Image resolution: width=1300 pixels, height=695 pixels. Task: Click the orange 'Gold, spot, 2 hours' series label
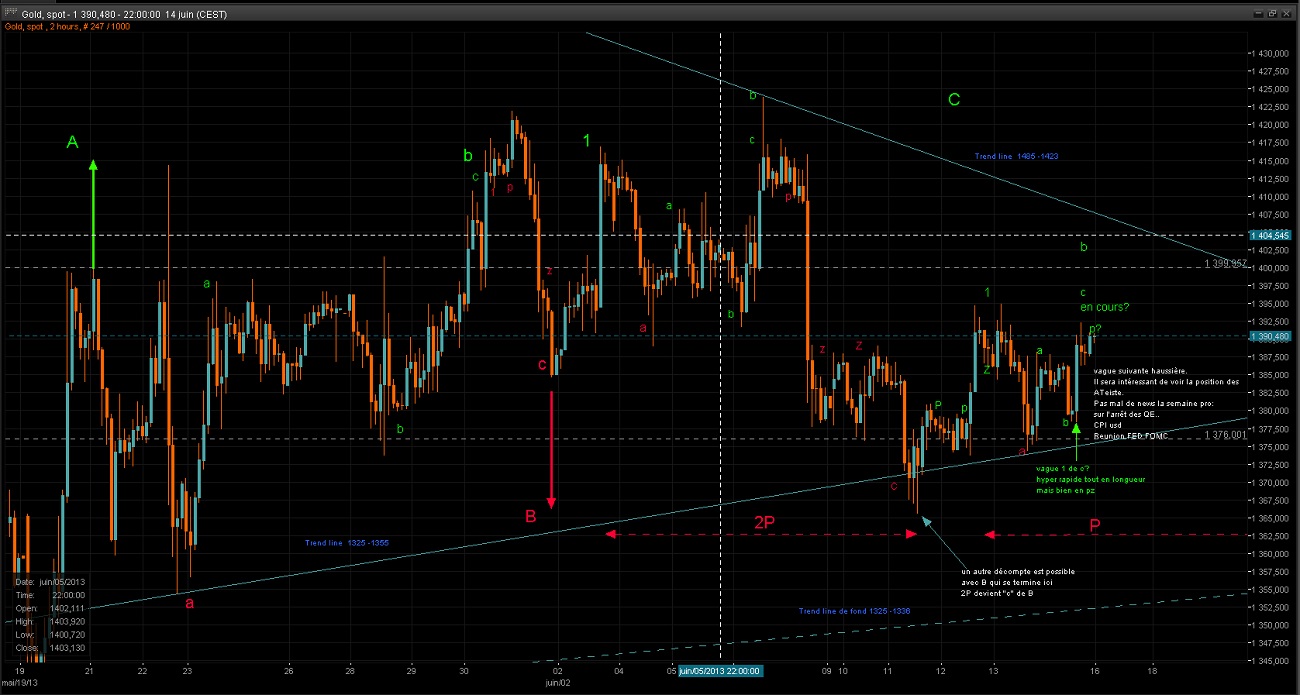point(63,27)
